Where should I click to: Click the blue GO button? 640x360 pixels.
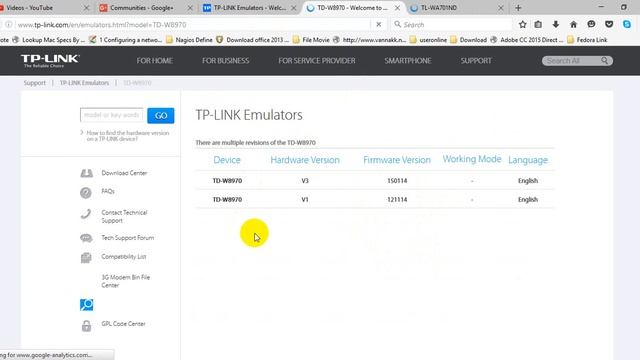[x=161, y=116]
